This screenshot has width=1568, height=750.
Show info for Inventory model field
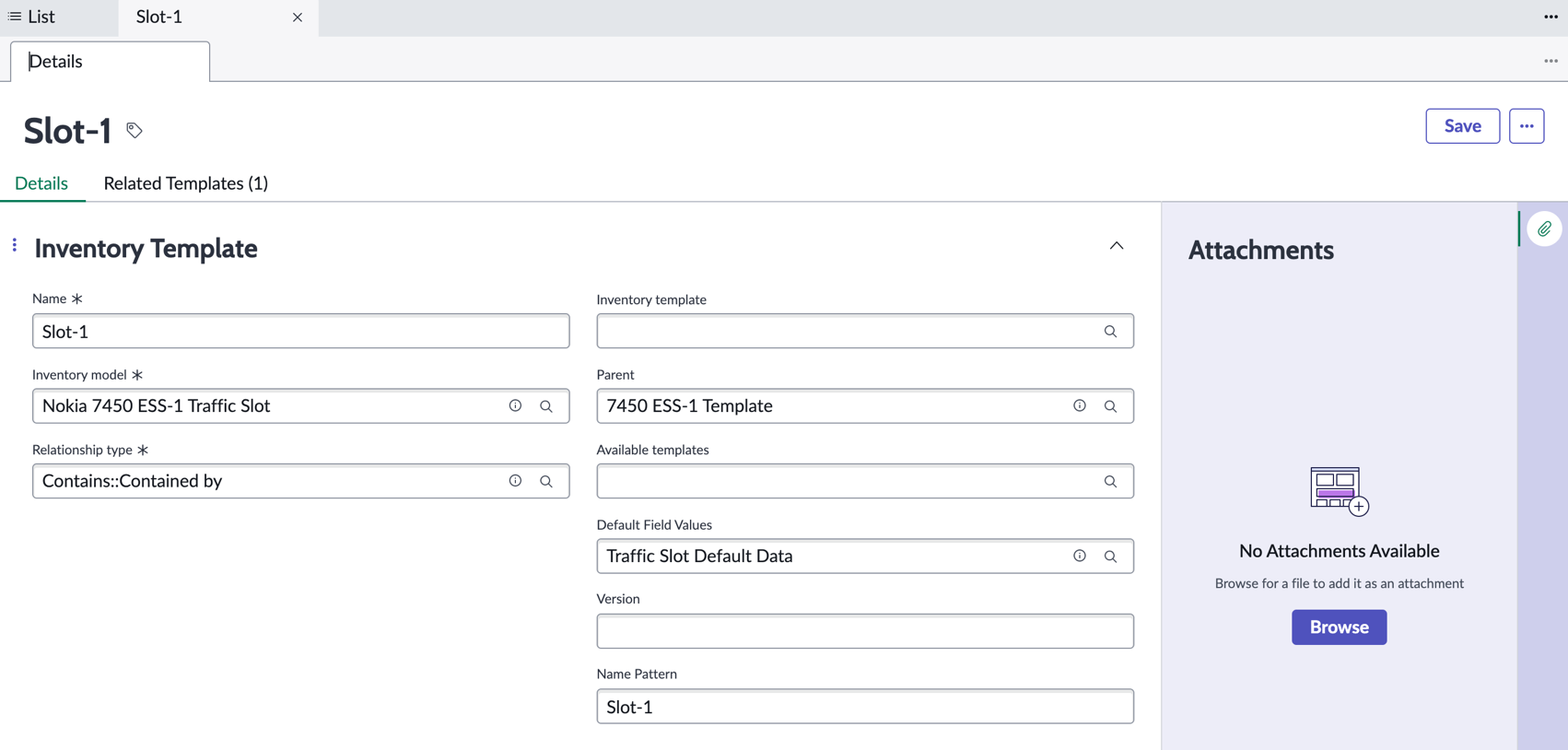click(515, 405)
